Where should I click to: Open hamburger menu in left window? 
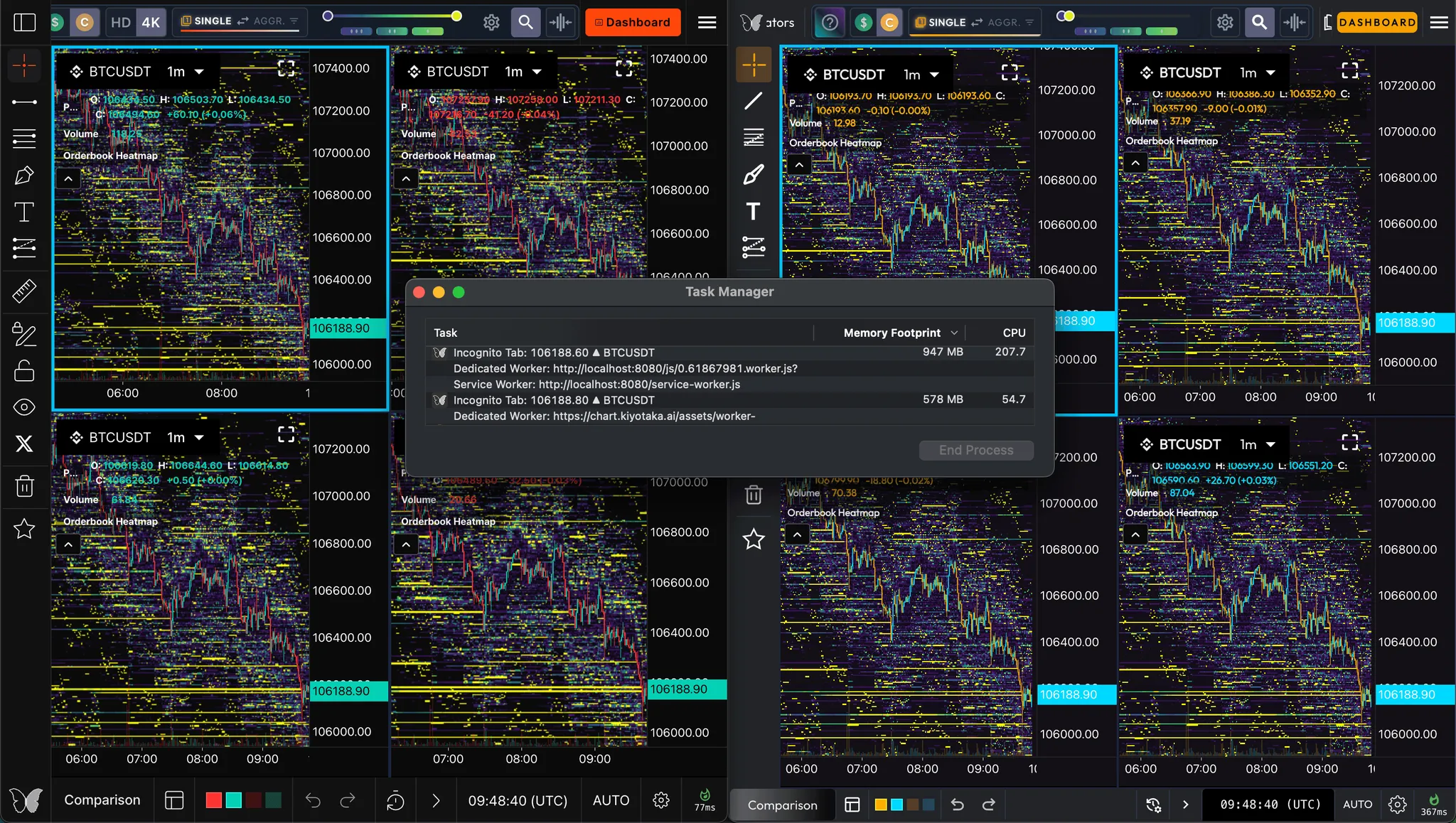707,22
